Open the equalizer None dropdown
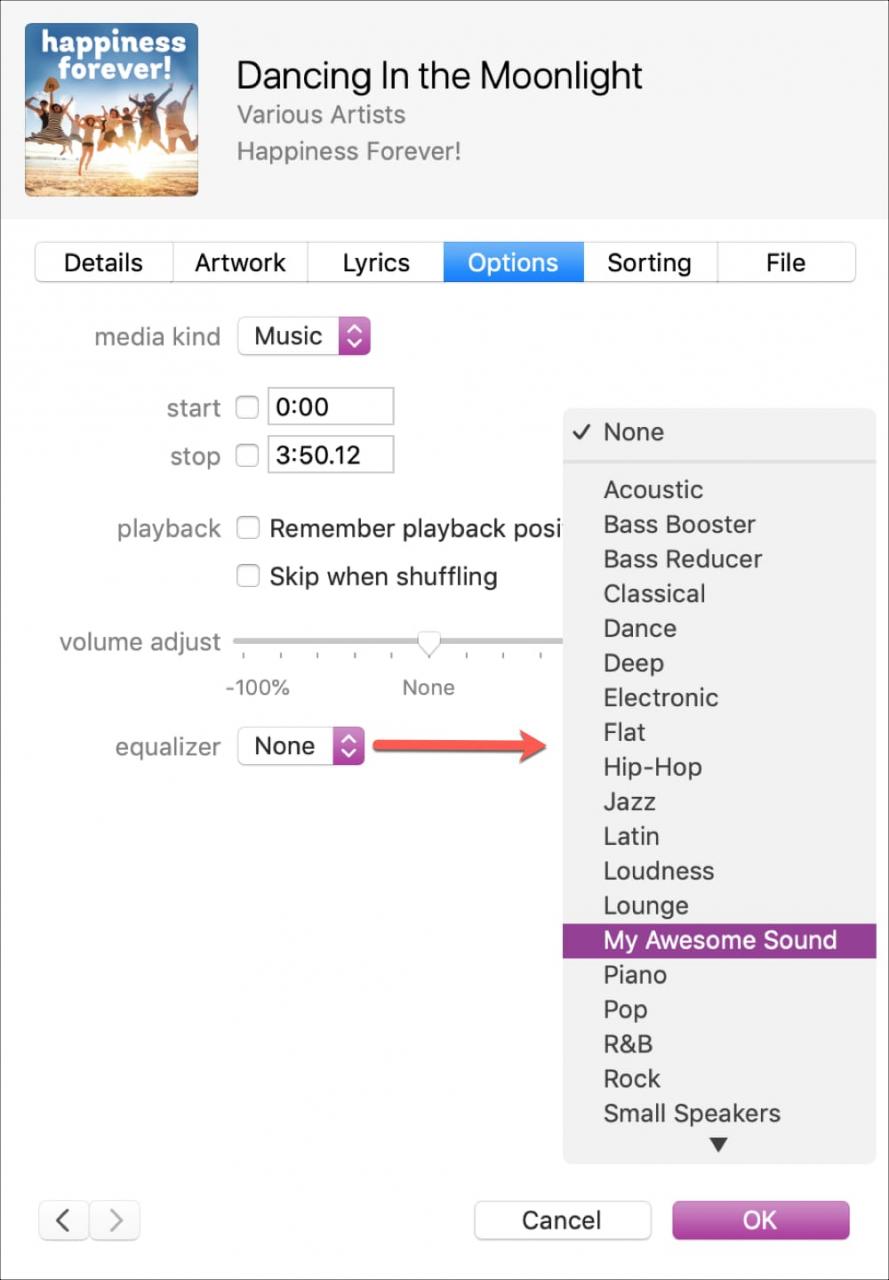The width and height of the screenshot is (889, 1280). tap(301, 746)
